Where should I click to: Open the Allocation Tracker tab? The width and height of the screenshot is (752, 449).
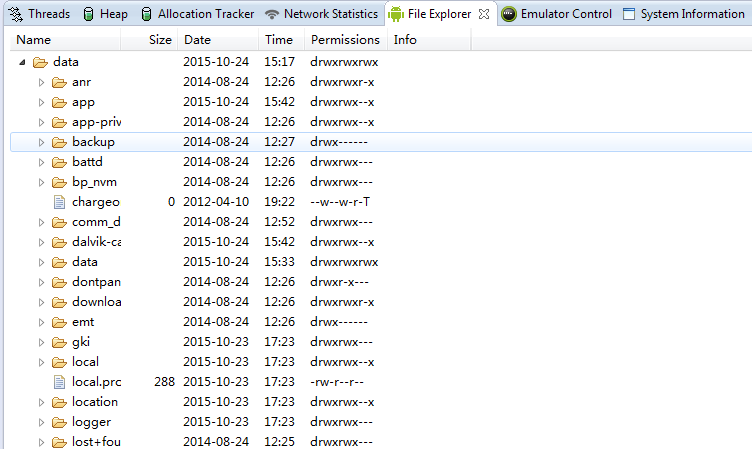coord(198,14)
